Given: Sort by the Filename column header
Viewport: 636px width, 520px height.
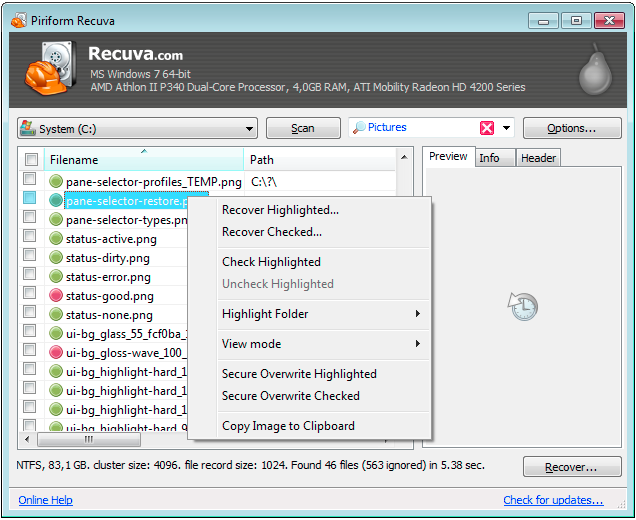Looking at the screenshot, I should (144, 159).
